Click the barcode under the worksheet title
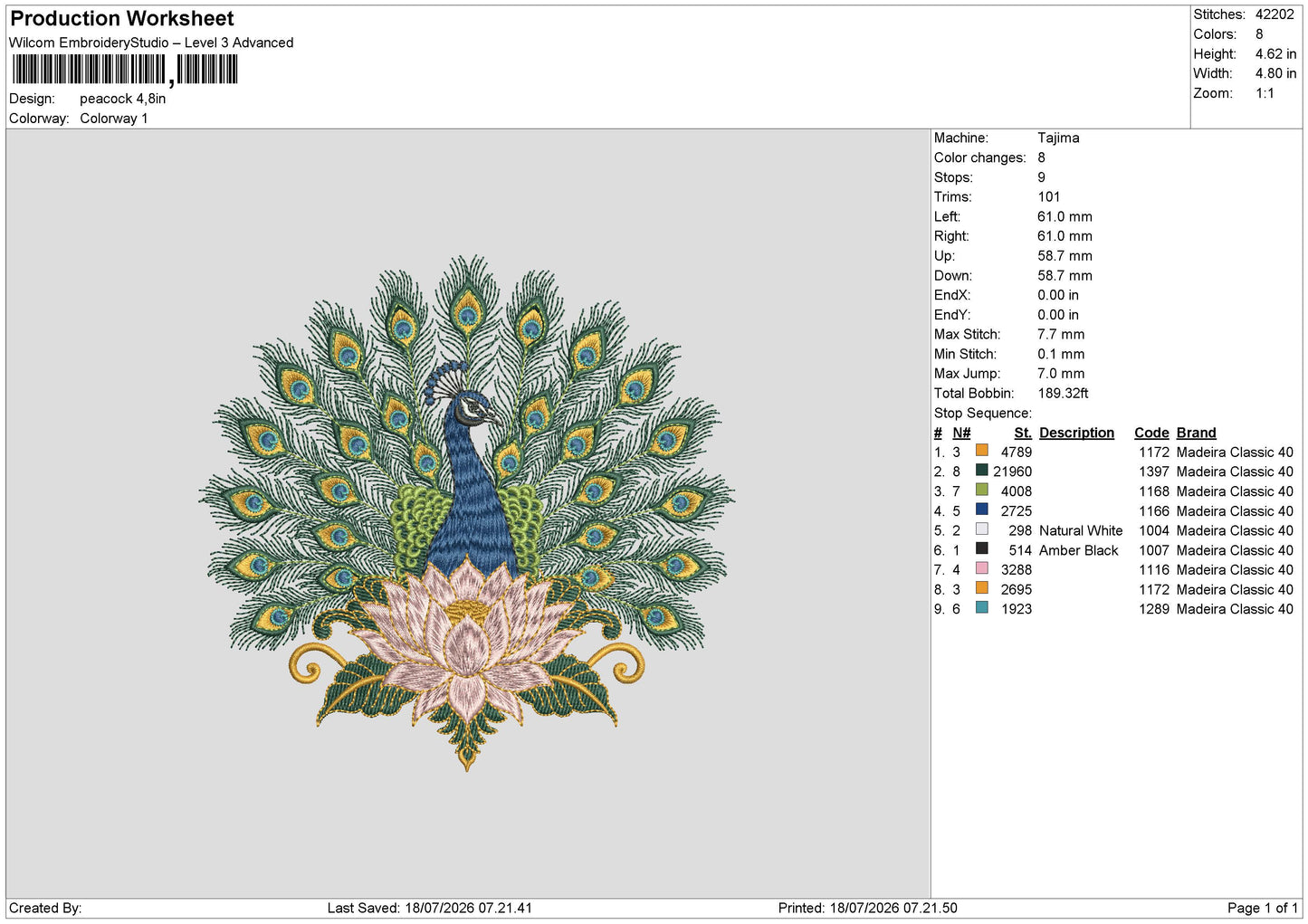1308x924 pixels. (125, 70)
